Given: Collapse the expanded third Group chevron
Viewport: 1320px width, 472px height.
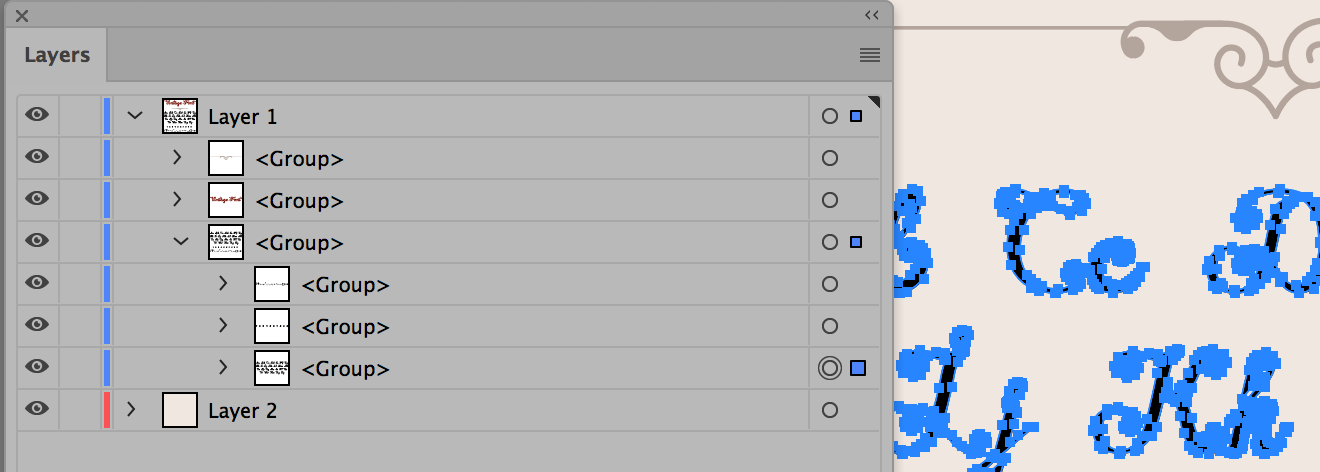Looking at the screenshot, I should pyautogui.click(x=182, y=242).
